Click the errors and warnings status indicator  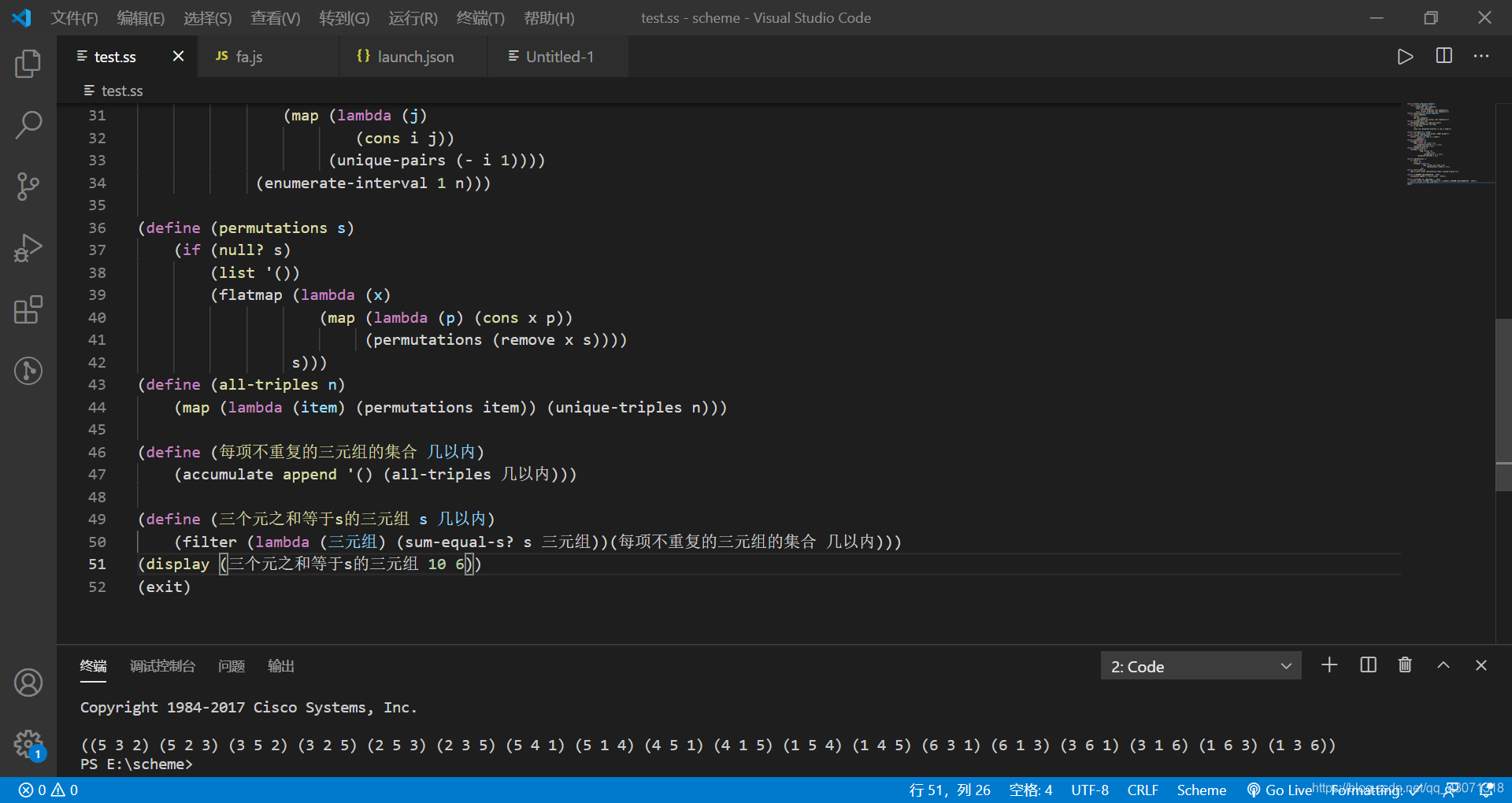coord(48,790)
